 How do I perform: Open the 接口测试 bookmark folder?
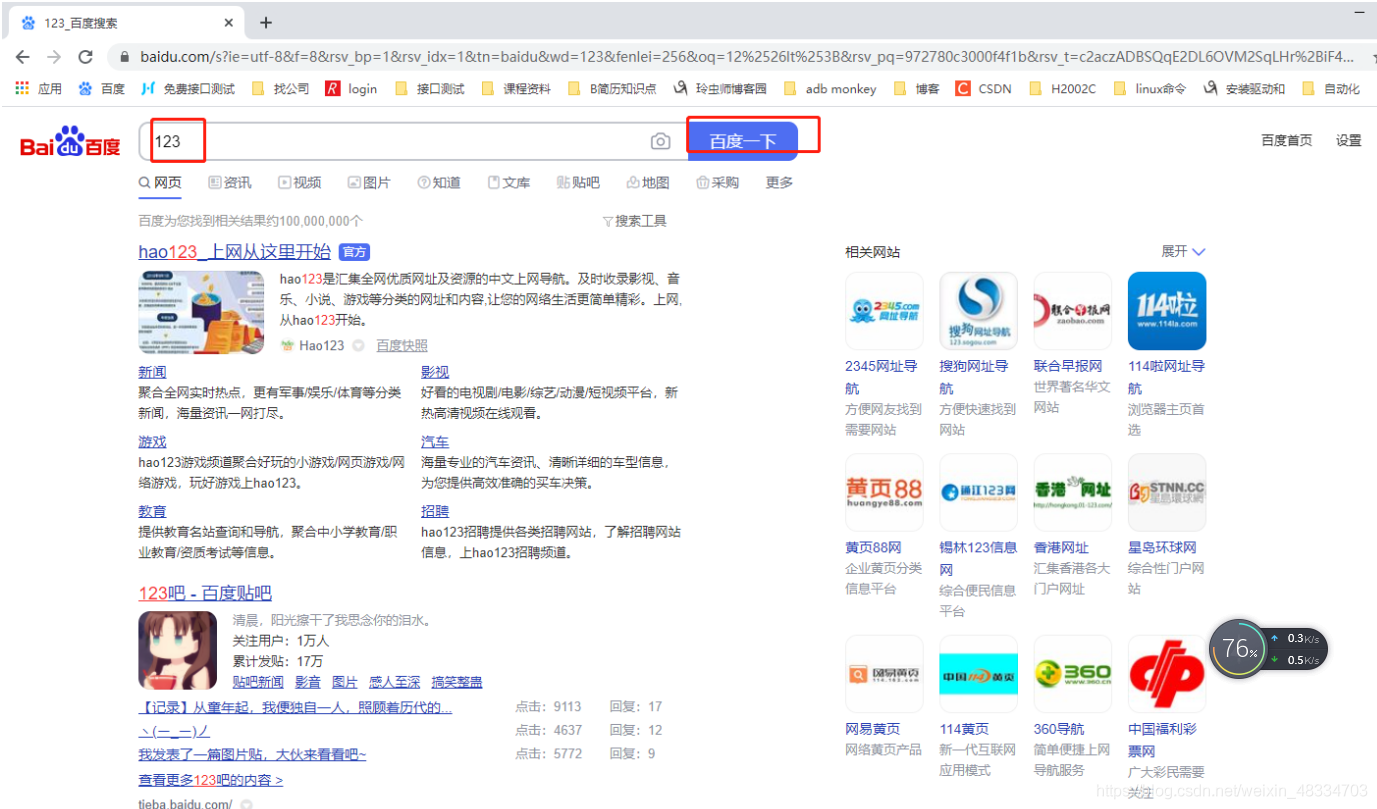tap(430, 88)
